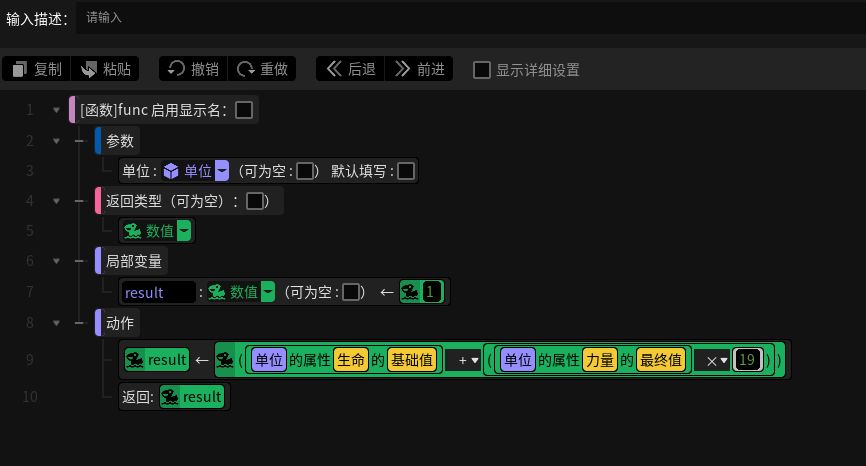Open the 数值 type dropdown on the result row
Screen dimensions: 866x466
tap(268, 292)
